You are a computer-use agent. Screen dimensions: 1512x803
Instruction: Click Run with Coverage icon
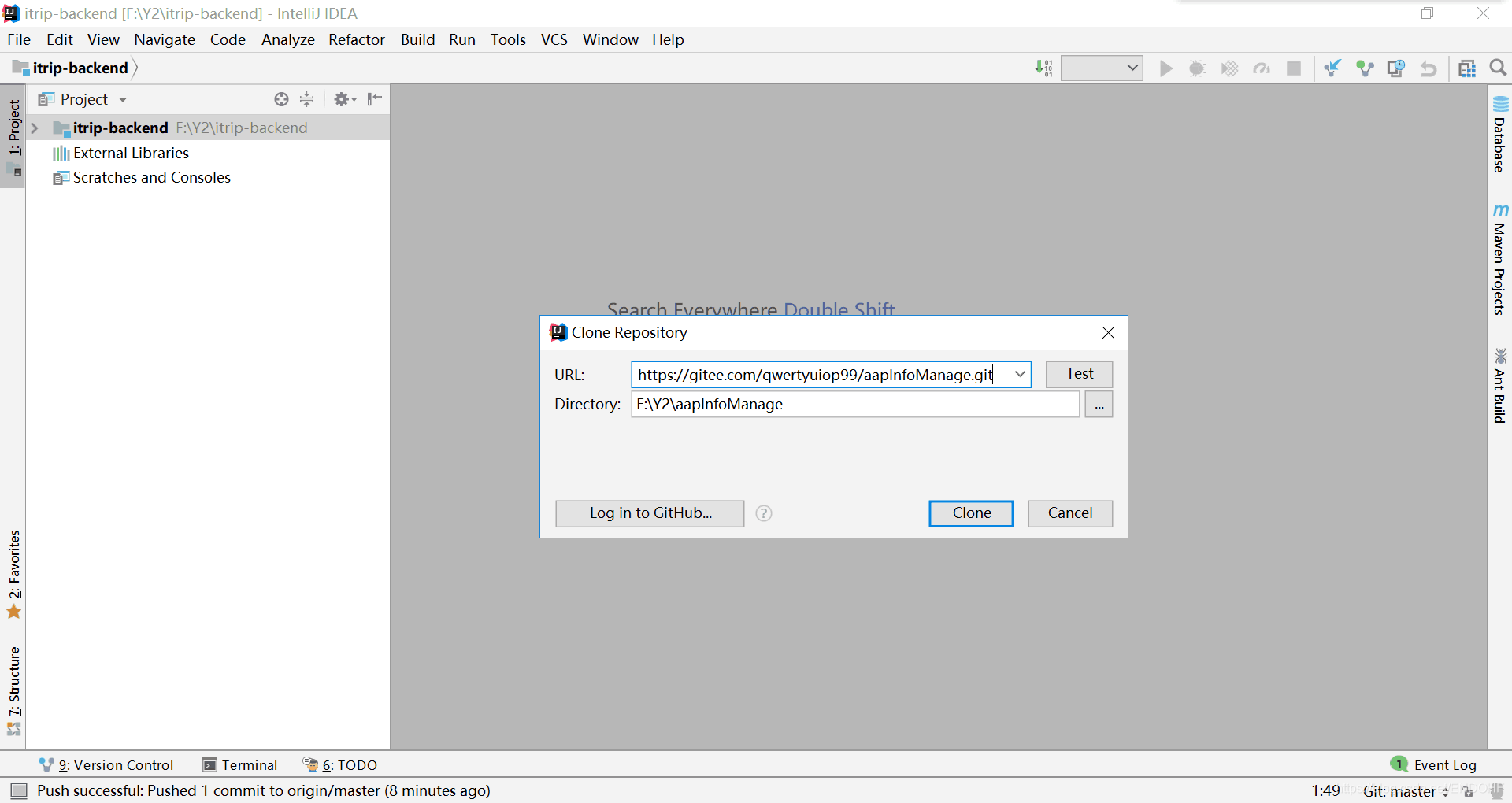pyautogui.click(x=1229, y=68)
